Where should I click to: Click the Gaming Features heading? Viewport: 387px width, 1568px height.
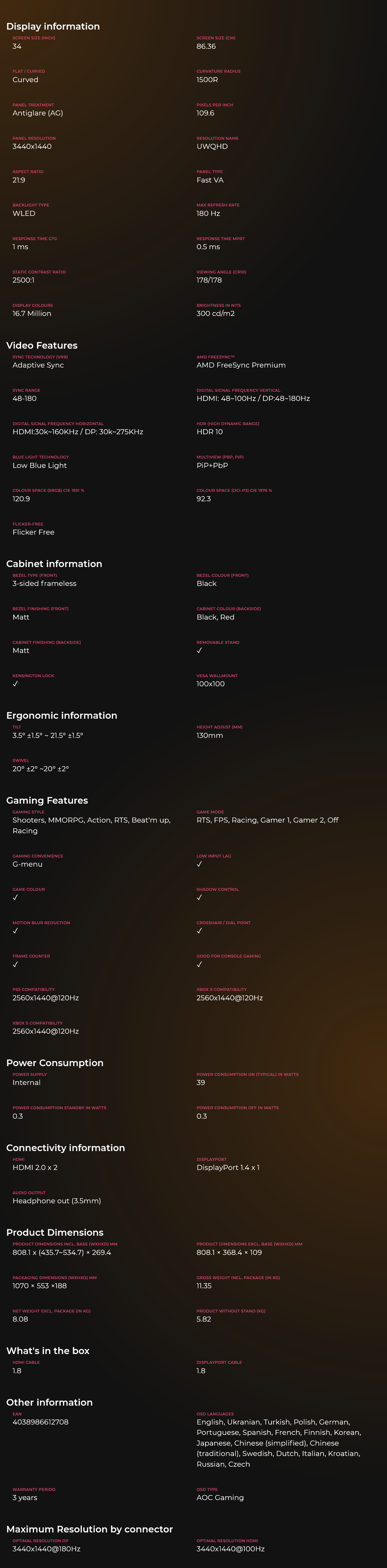(47, 801)
